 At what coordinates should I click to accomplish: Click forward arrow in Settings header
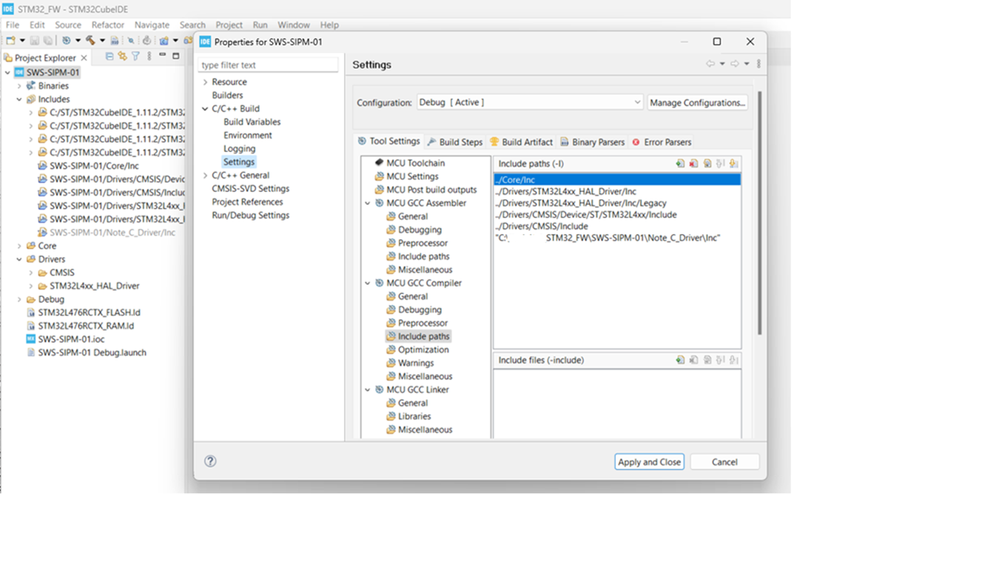tap(735, 64)
